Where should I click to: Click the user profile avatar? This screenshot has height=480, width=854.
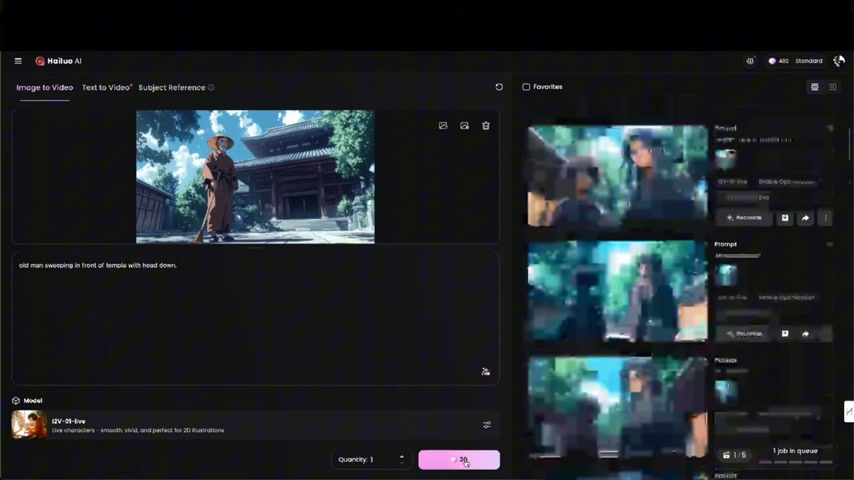(x=838, y=61)
